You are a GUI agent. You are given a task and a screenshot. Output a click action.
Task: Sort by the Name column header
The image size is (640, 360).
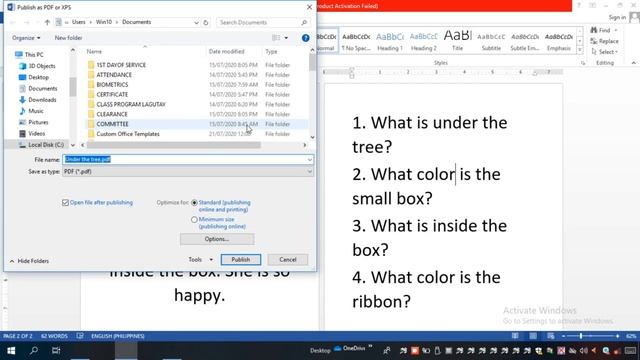[94, 51]
